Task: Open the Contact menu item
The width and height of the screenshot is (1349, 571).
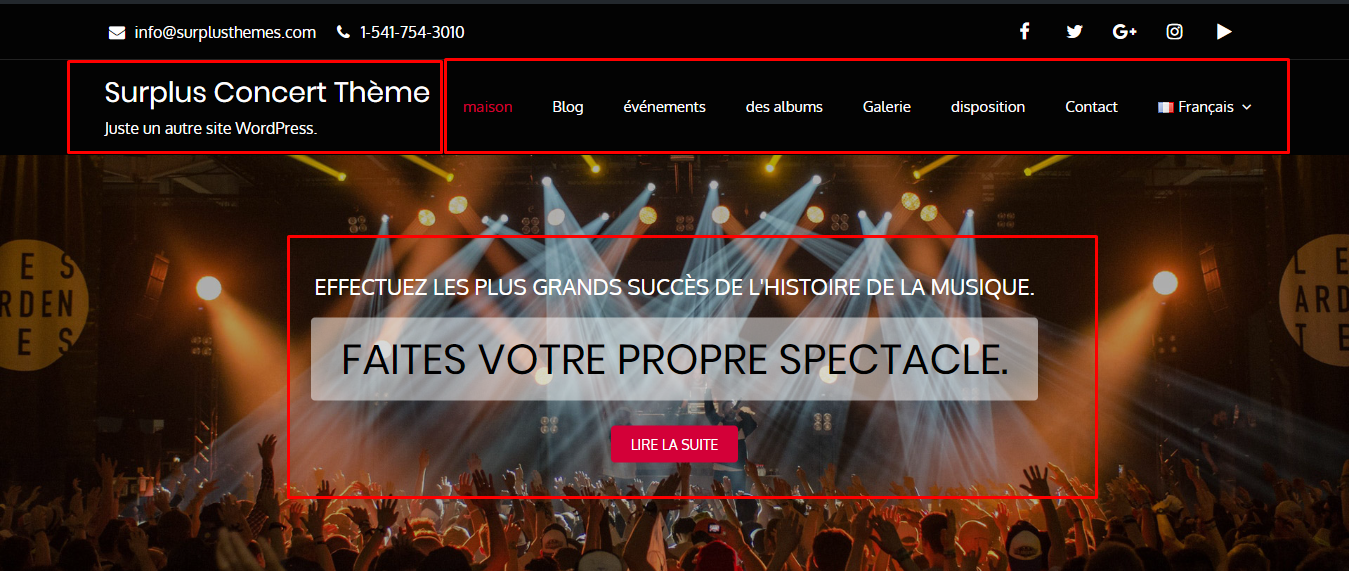Action: 1091,107
